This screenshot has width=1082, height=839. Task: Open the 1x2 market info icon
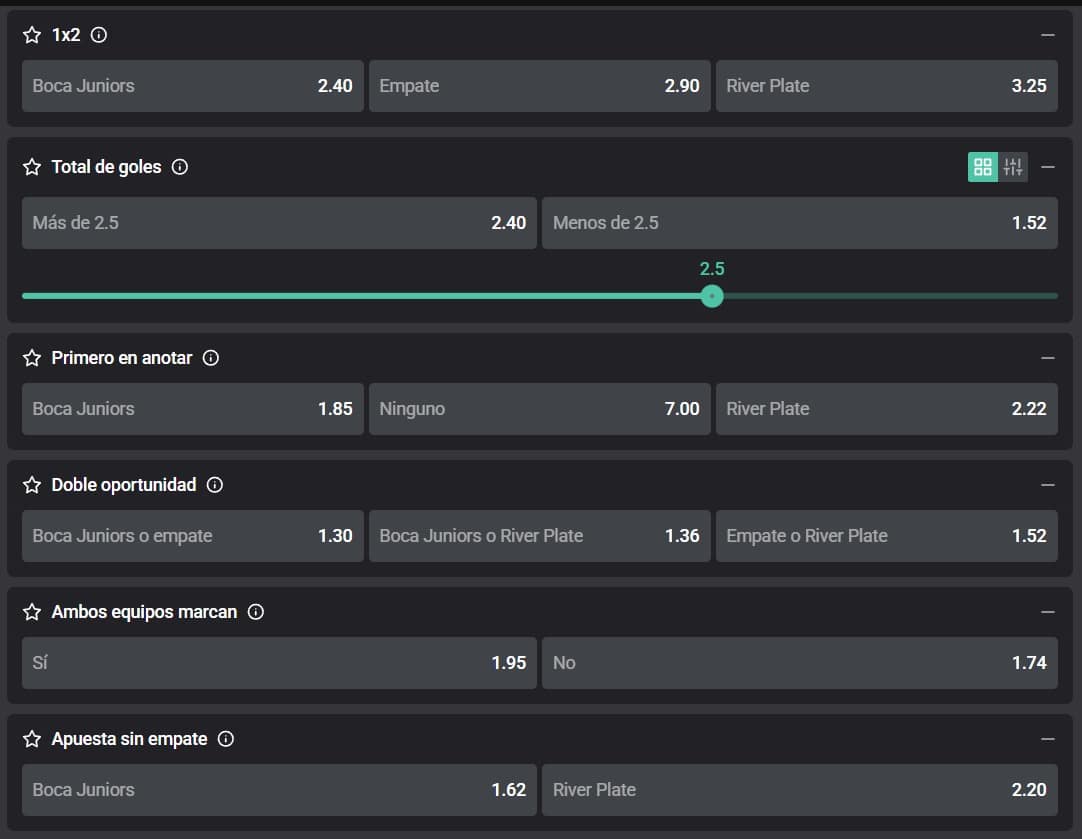(99, 35)
